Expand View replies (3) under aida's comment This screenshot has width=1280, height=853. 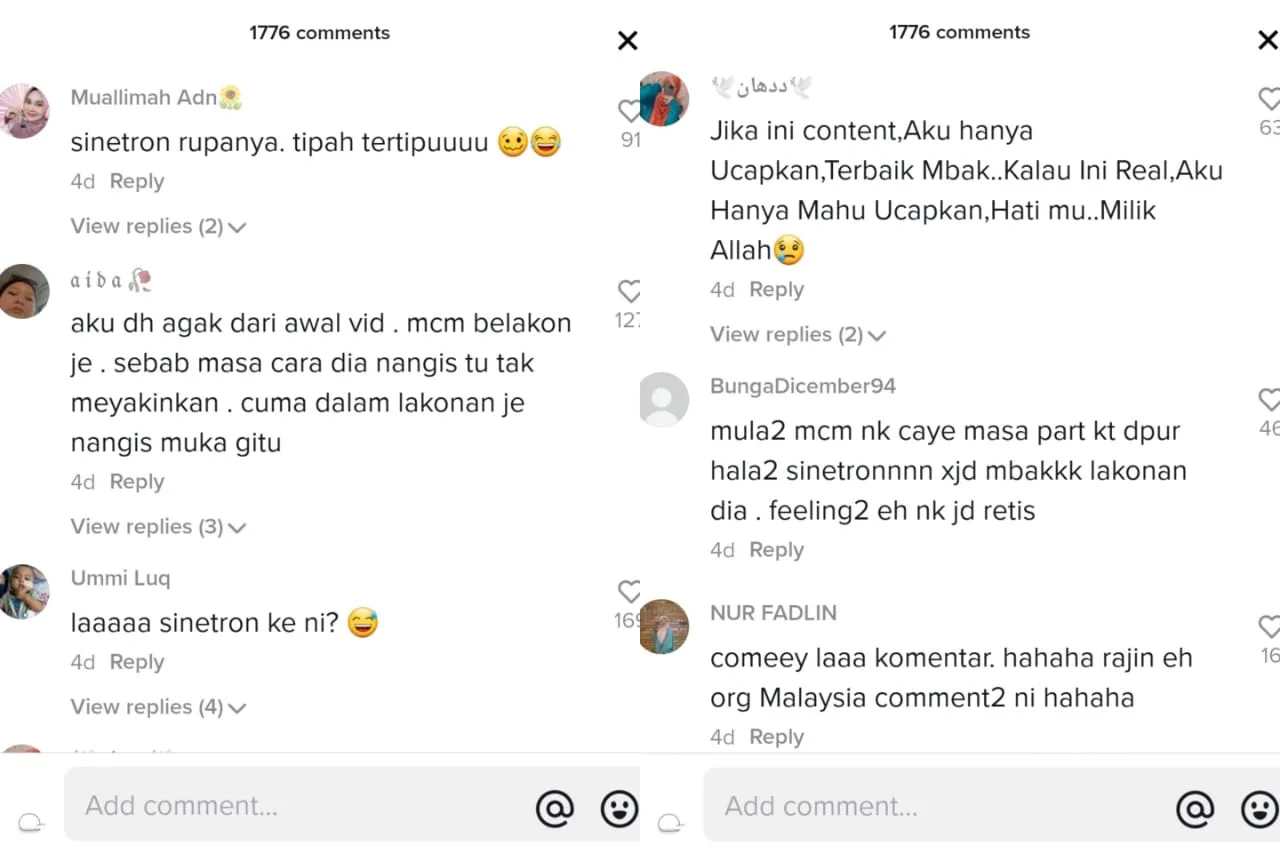tap(158, 526)
